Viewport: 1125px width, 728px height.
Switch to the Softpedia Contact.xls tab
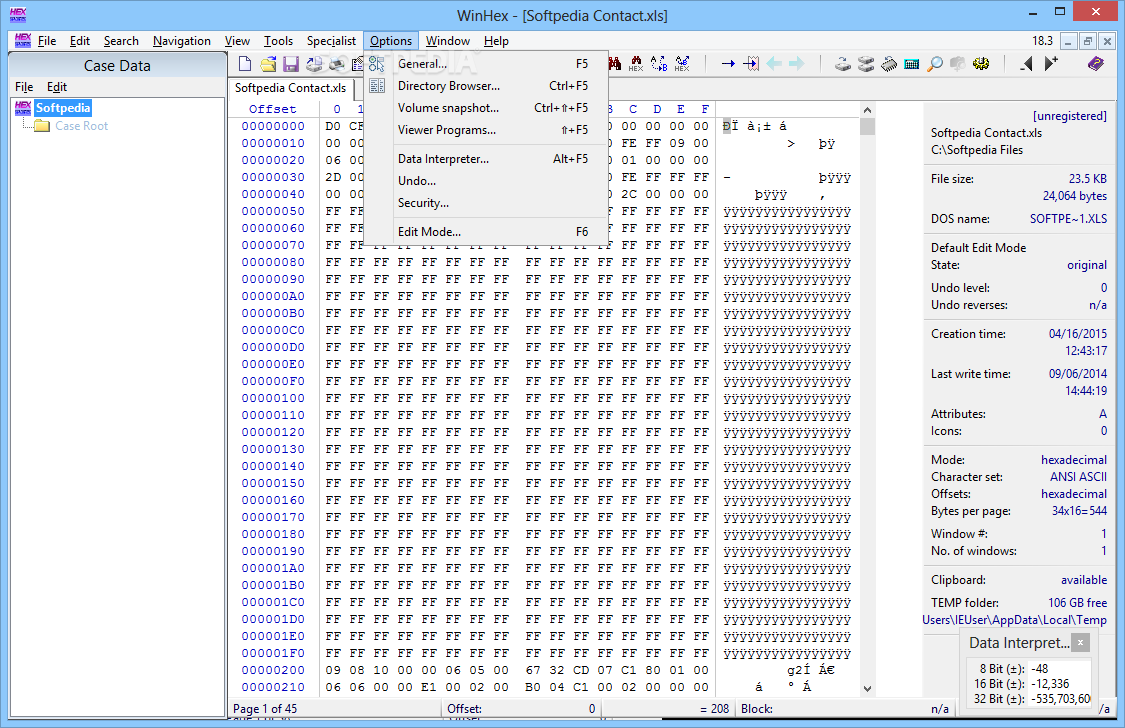(291, 88)
